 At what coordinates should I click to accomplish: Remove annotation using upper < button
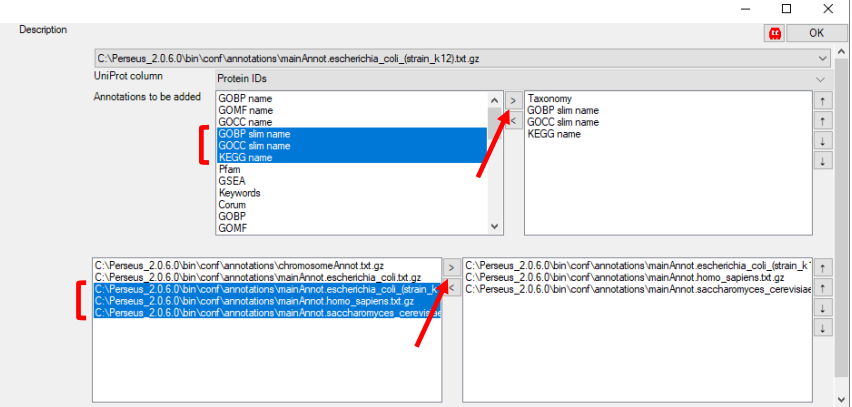pyautogui.click(x=513, y=121)
